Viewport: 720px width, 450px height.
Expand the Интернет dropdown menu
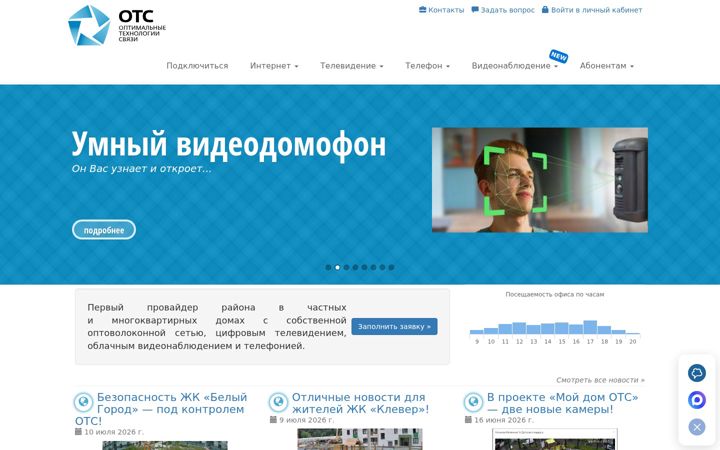274,66
